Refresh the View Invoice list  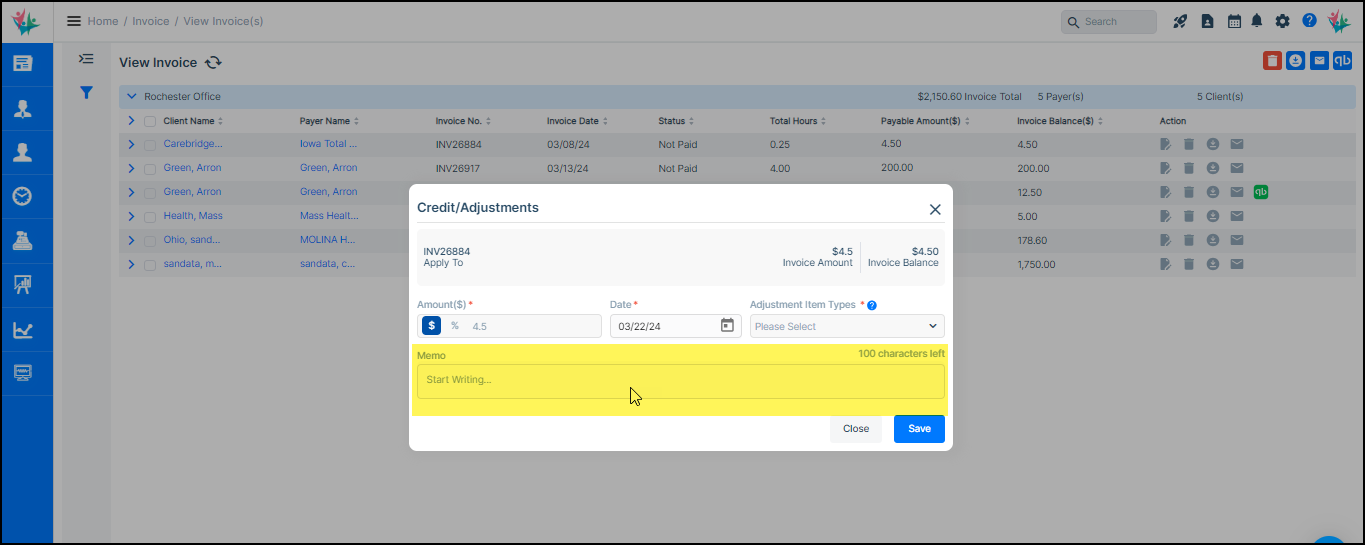pyautogui.click(x=213, y=62)
